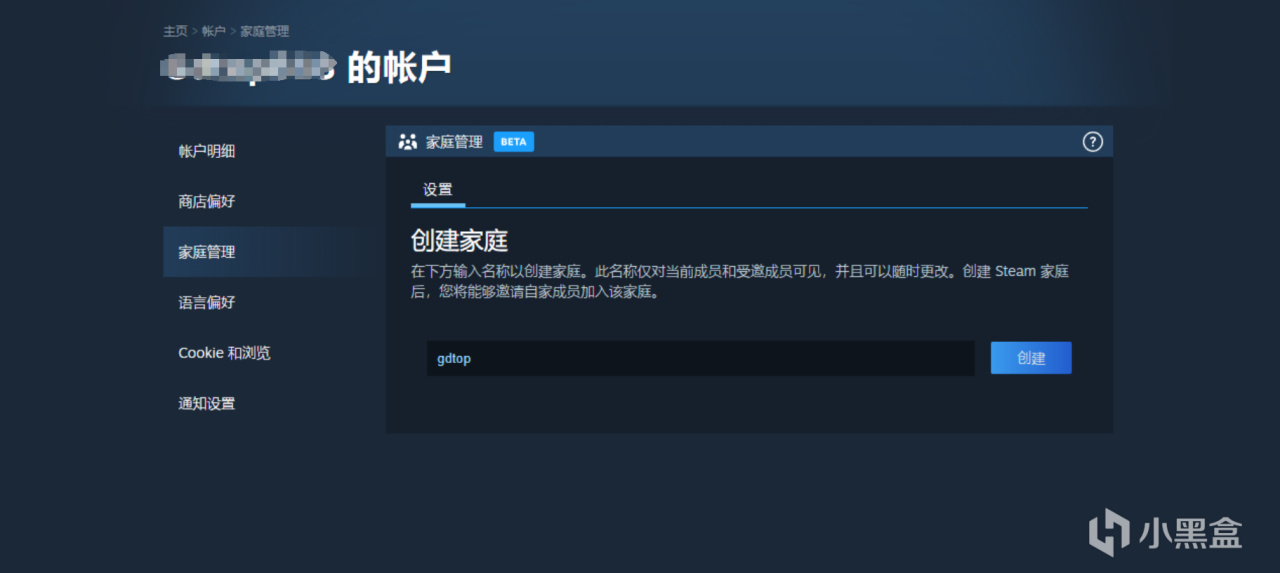Go to 帐户 breadcrumb link
This screenshot has width=1280, height=573.
click(x=214, y=31)
